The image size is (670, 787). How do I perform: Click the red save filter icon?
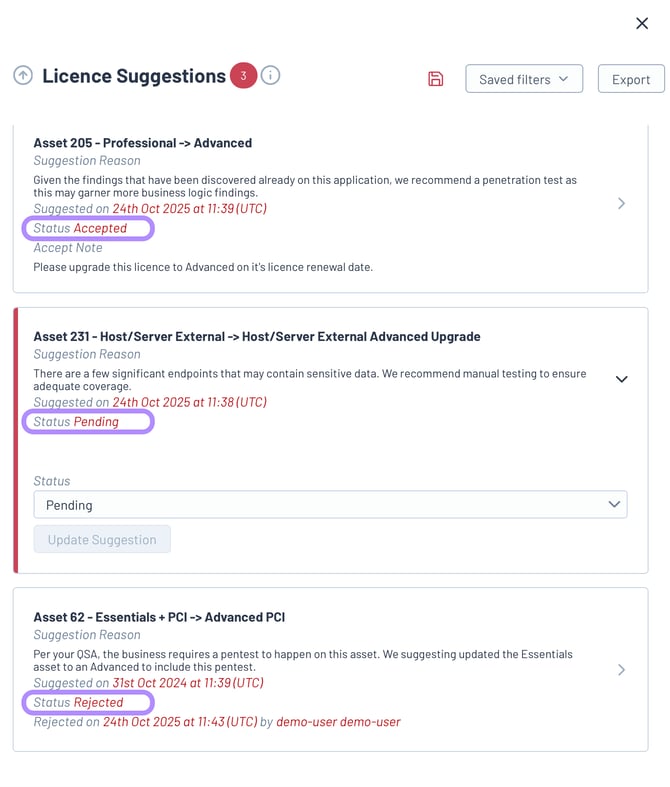point(435,79)
